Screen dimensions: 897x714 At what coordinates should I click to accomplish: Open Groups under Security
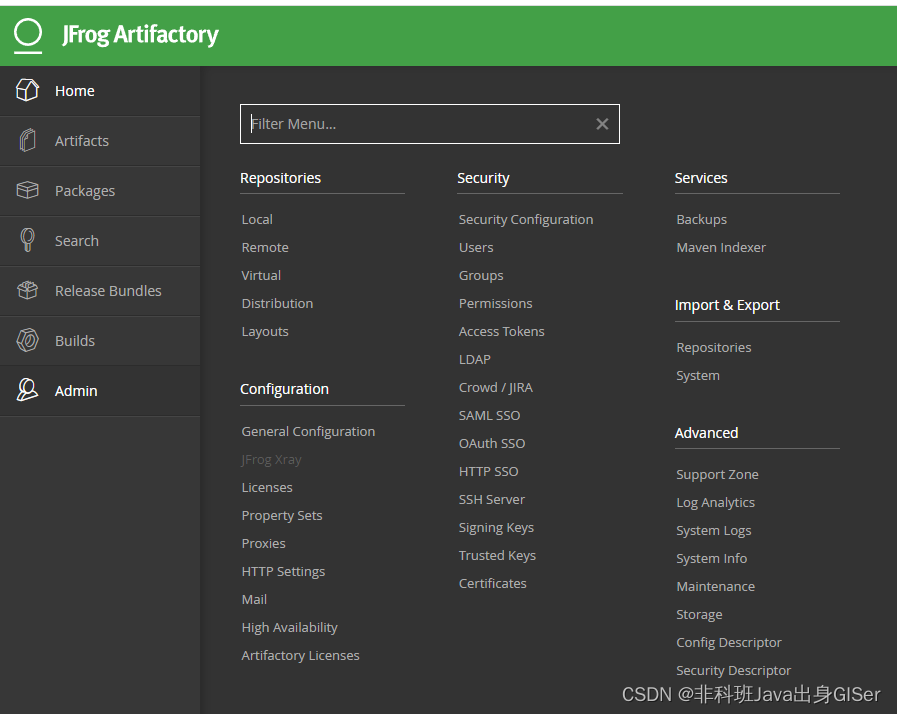(x=481, y=276)
